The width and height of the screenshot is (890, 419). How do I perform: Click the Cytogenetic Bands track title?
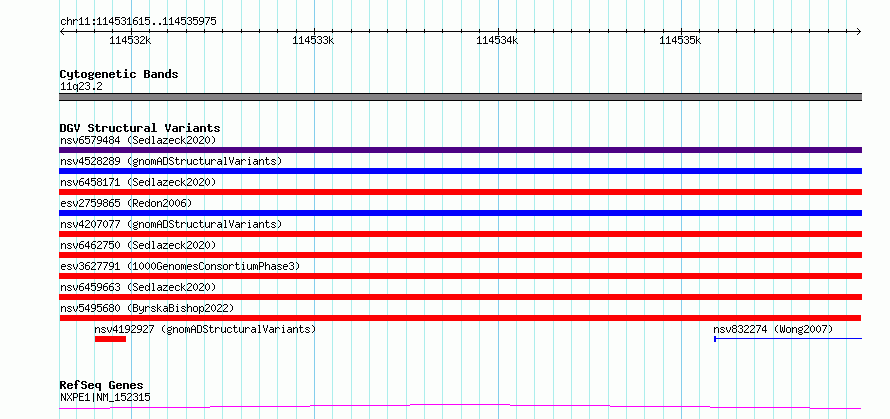pos(119,74)
